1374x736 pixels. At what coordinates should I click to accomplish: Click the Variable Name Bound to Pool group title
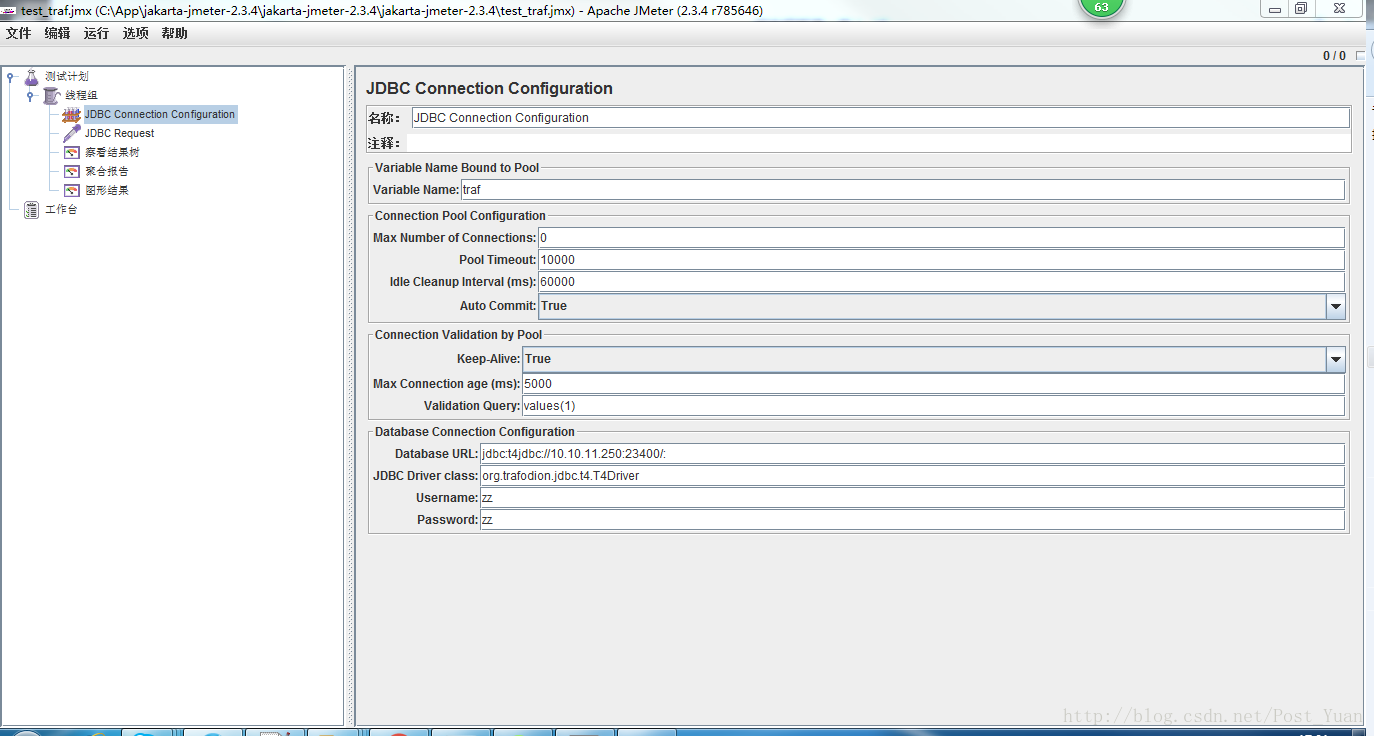457,168
